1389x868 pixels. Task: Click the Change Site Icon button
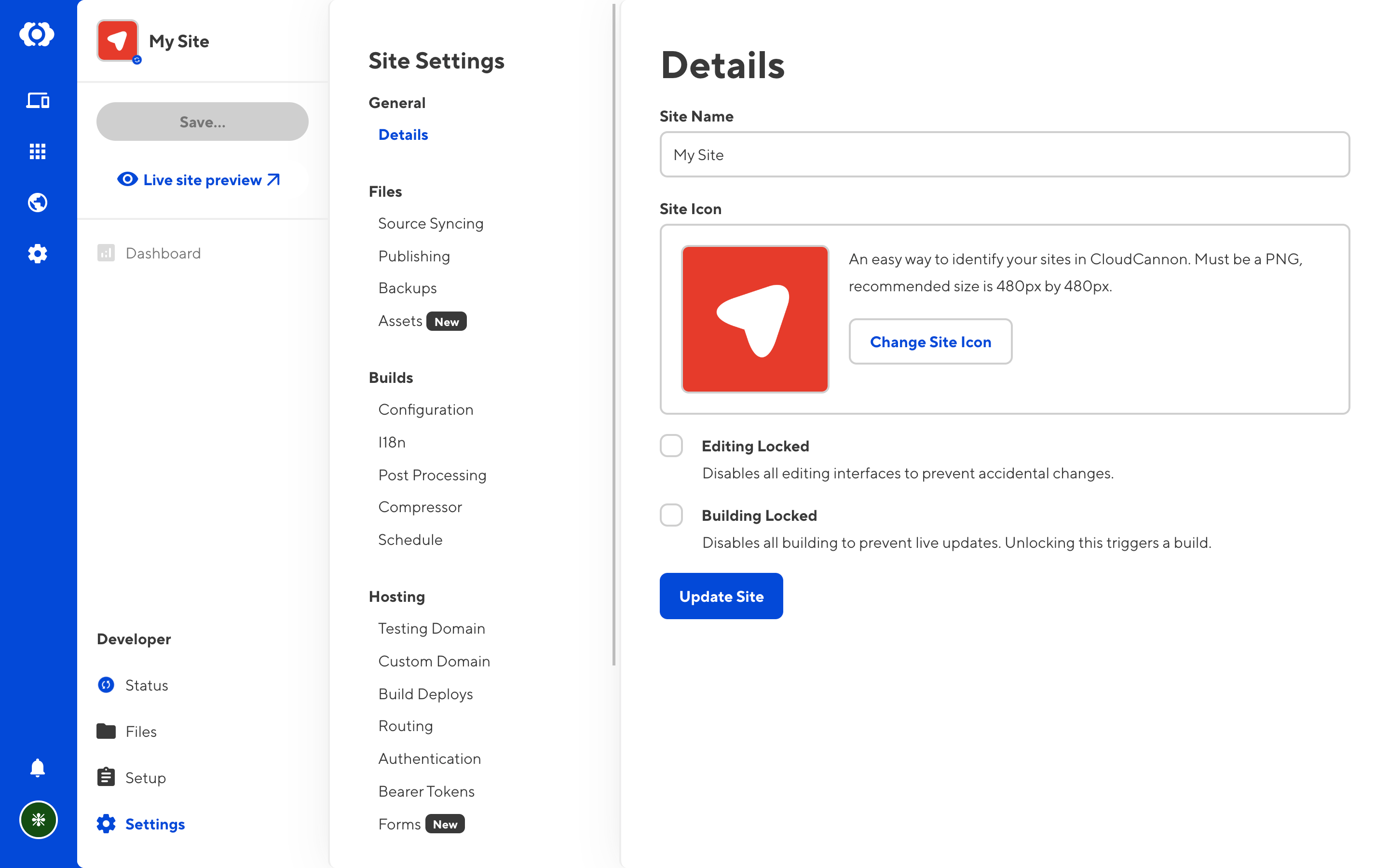pyautogui.click(x=930, y=341)
